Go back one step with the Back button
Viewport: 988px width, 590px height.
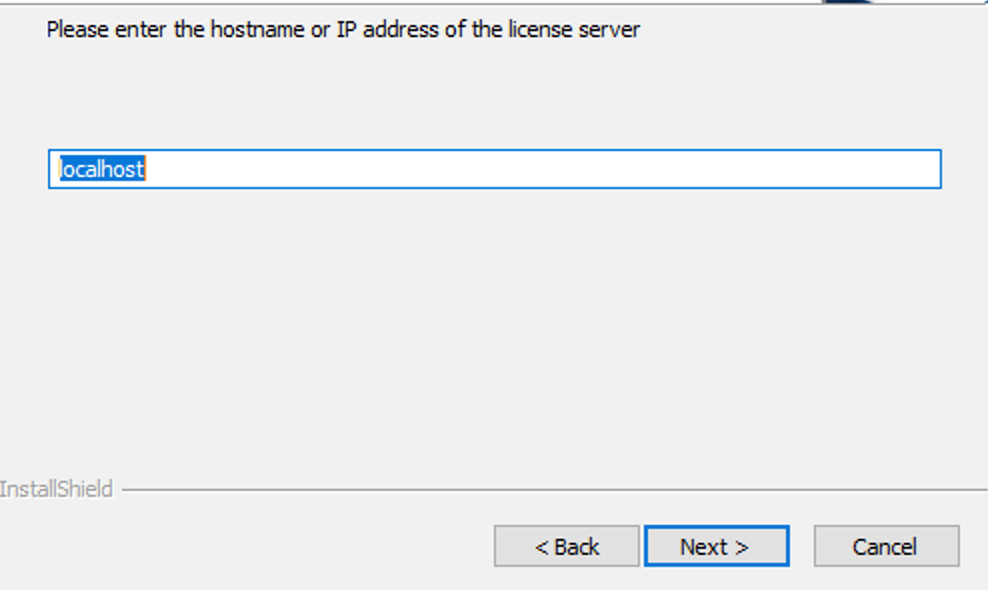566,546
